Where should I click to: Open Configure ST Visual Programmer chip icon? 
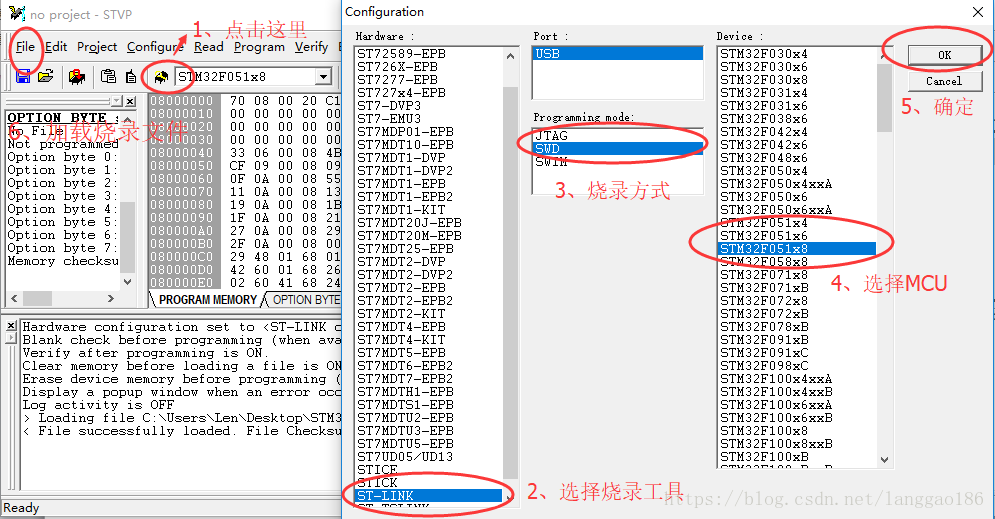161,77
